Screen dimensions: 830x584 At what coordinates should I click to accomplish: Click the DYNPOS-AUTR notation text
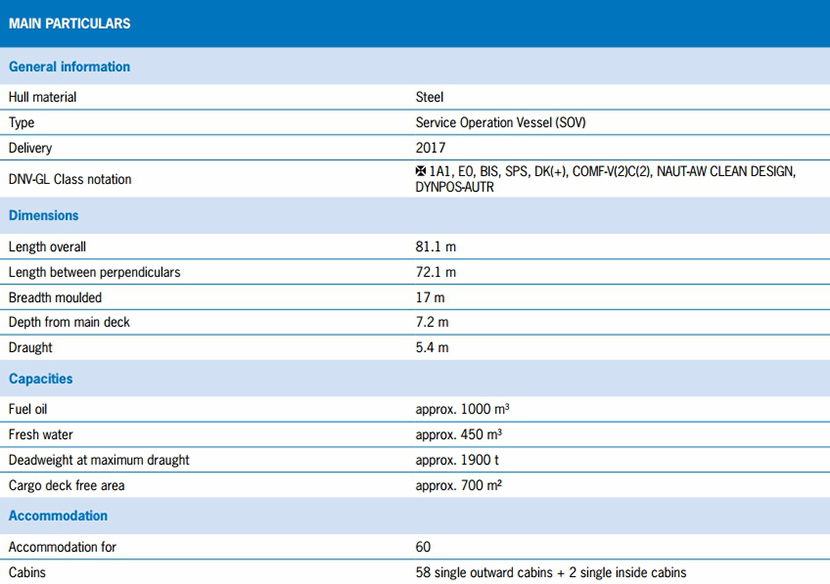(455, 187)
